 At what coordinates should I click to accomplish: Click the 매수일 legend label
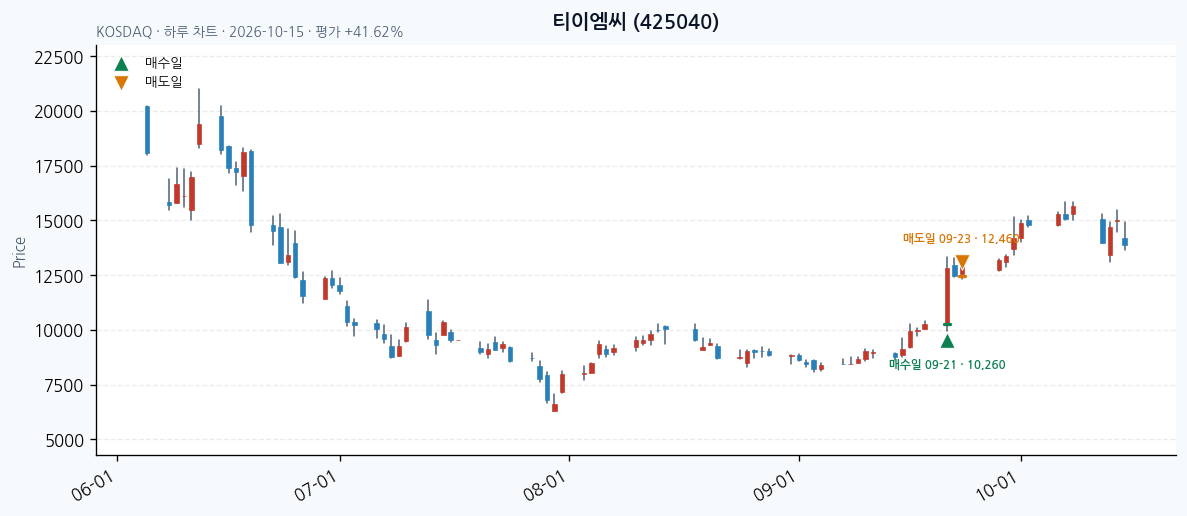(164, 64)
